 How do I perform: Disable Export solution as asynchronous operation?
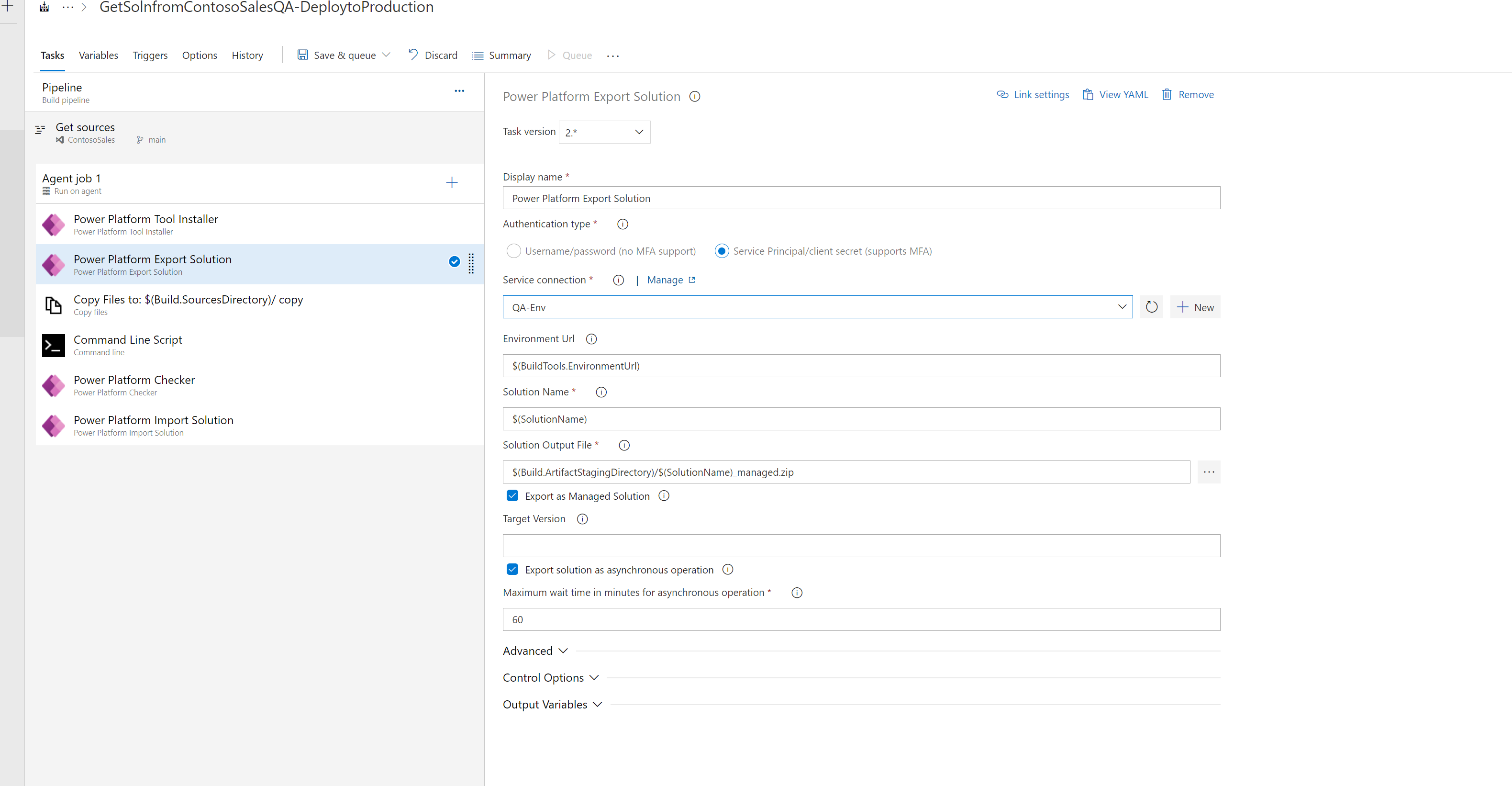(512, 569)
